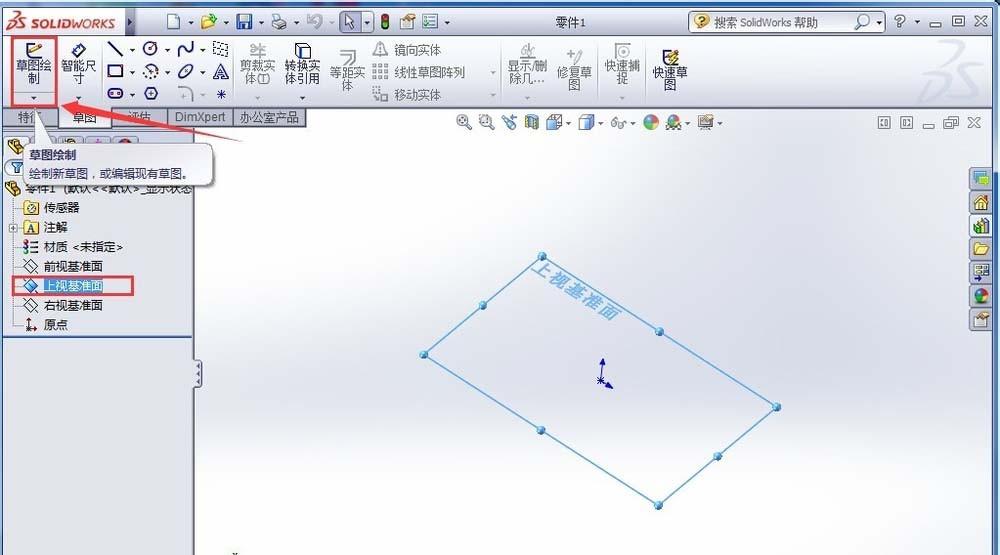This screenshot has height=555, width=1000.
Task: Open the dropdown arrow under 转换实体引用
Action: point(302,98)
